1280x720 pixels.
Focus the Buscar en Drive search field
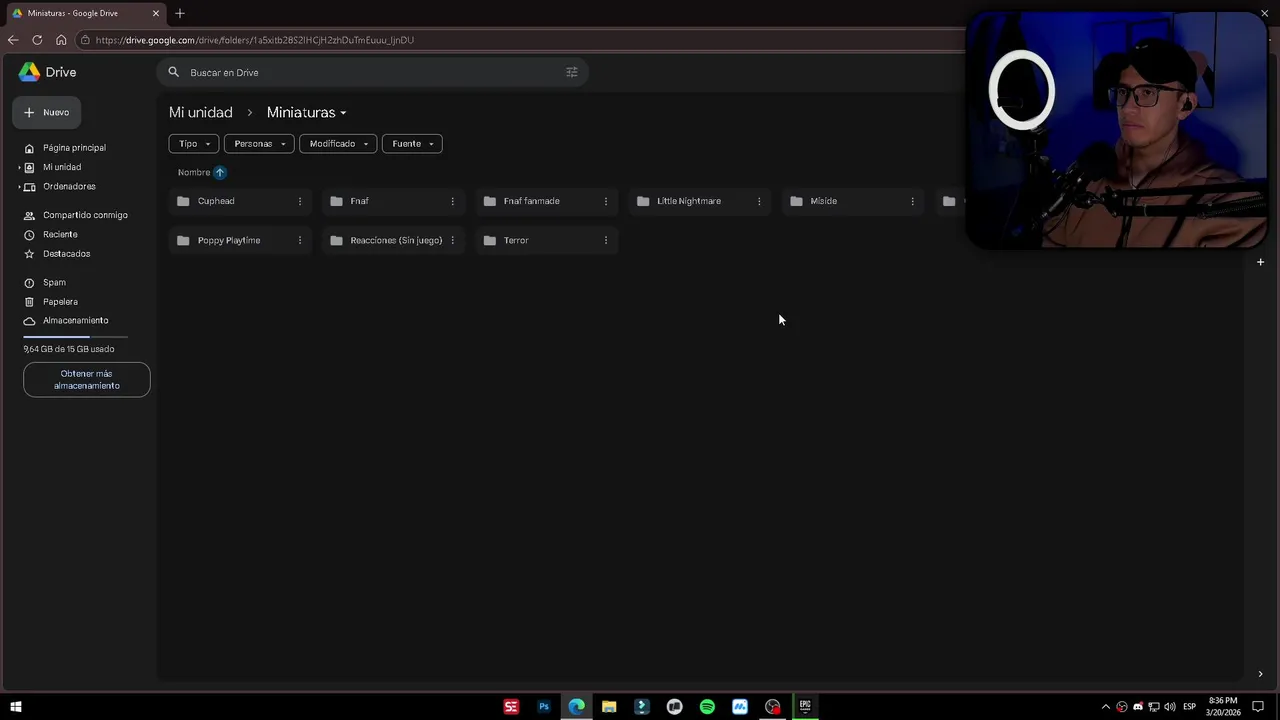click(370, 72)
